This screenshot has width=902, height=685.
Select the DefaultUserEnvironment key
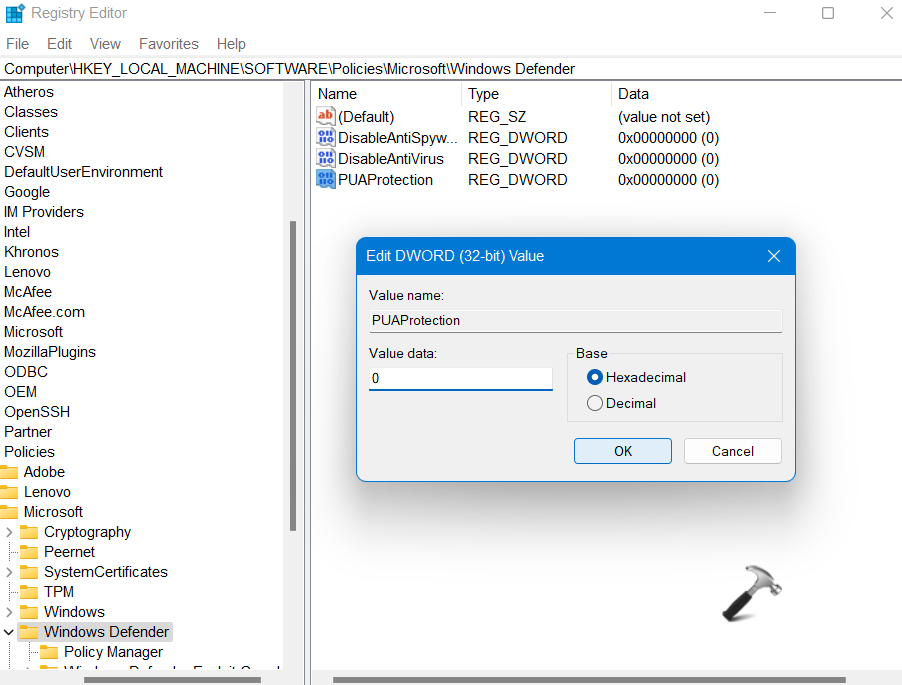click(x=83, y=172)
